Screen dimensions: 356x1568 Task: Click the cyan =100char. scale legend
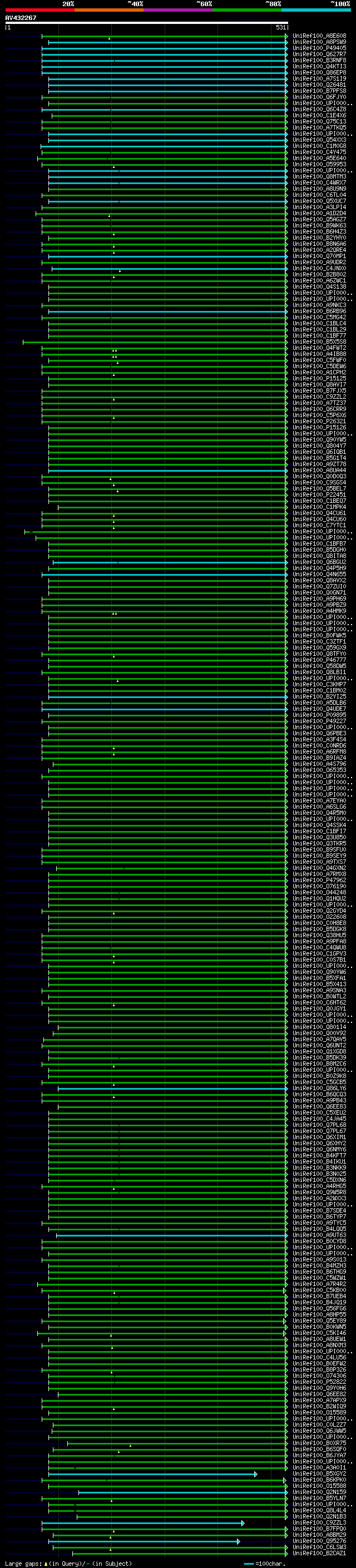tap(264, 1563)
